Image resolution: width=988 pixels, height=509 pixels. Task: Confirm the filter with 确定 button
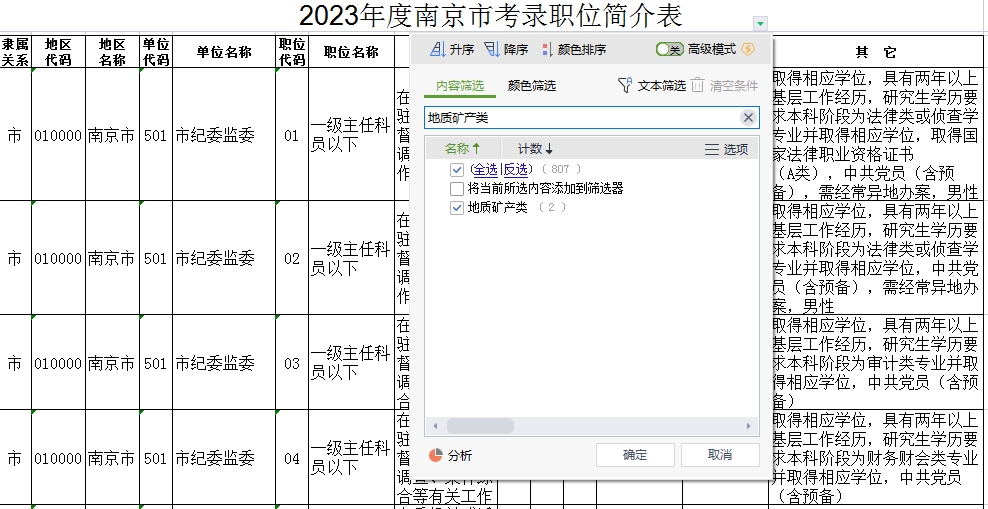point(635,455)
